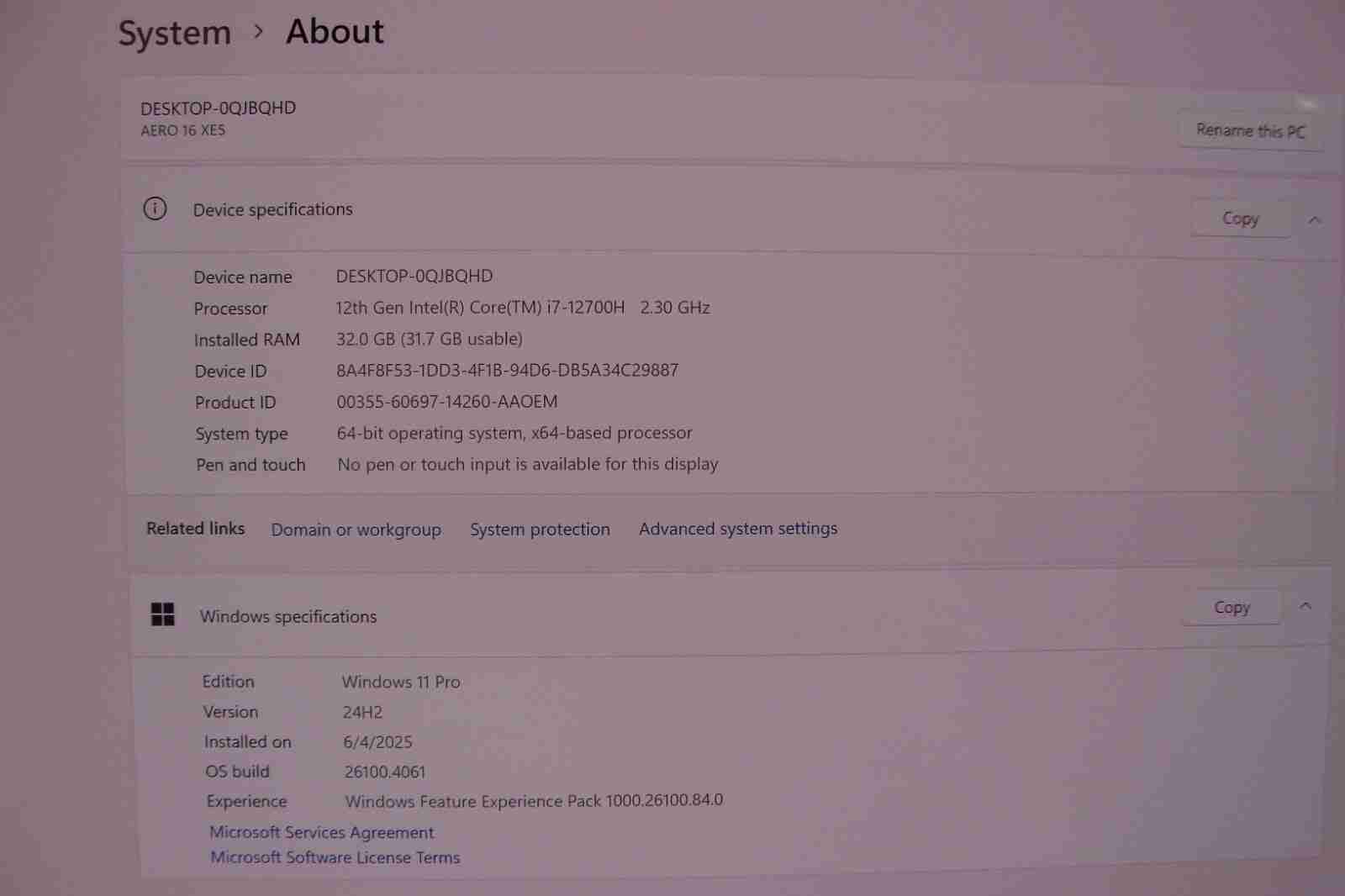This screenshot has height=896, width=1345.
Task: Click the Device ID value text
Action: 507,371
